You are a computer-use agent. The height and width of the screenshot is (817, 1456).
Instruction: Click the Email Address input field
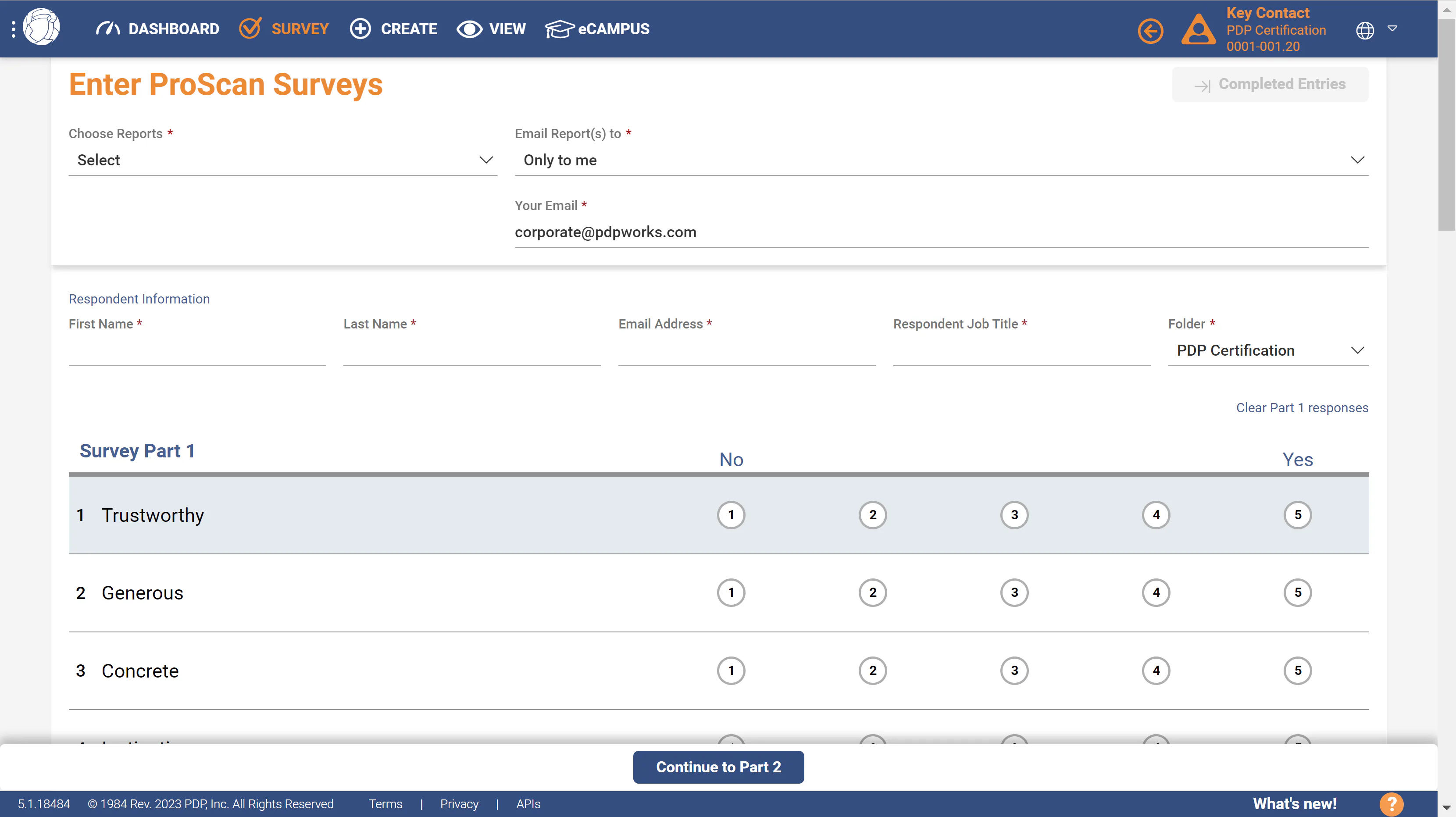click(747, 351)
